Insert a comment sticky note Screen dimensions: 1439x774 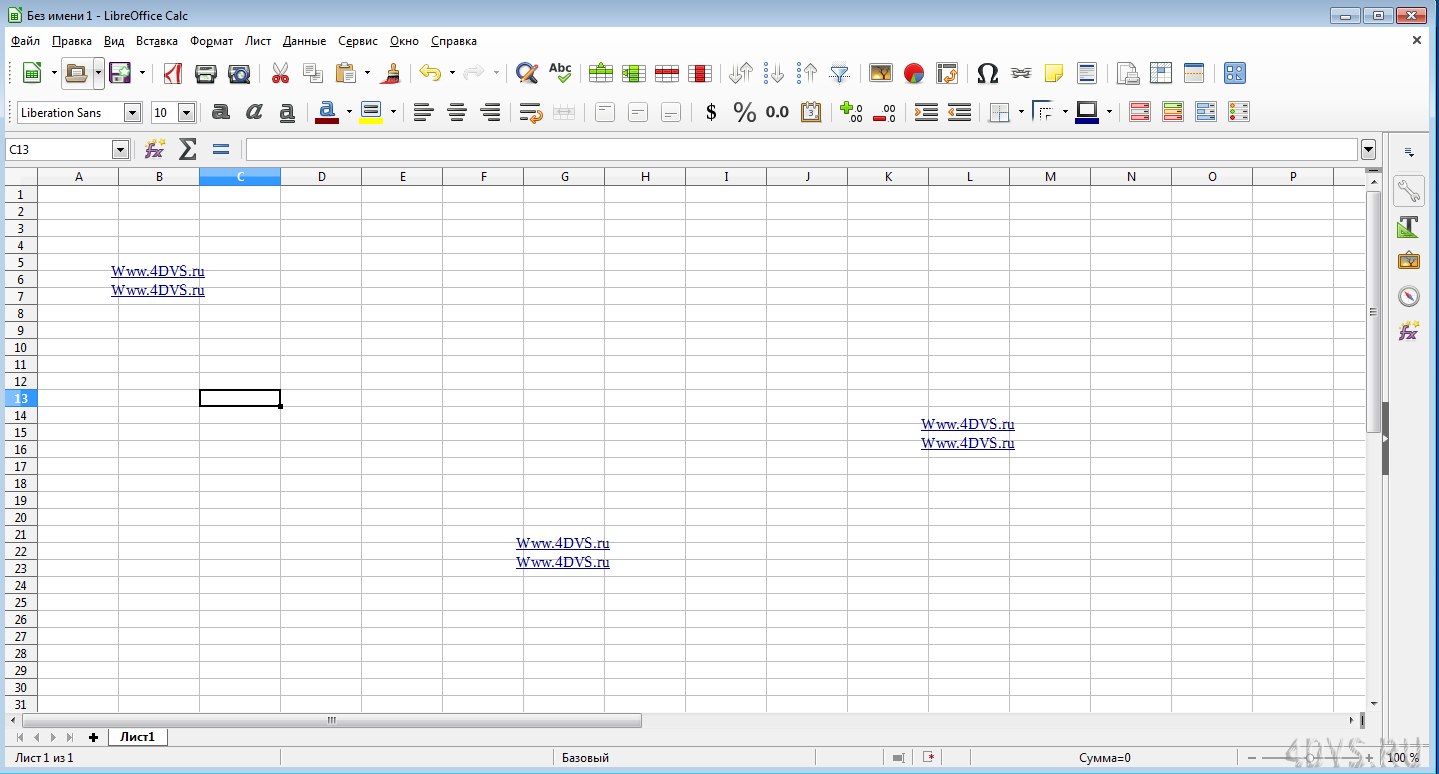point(1053,73)
